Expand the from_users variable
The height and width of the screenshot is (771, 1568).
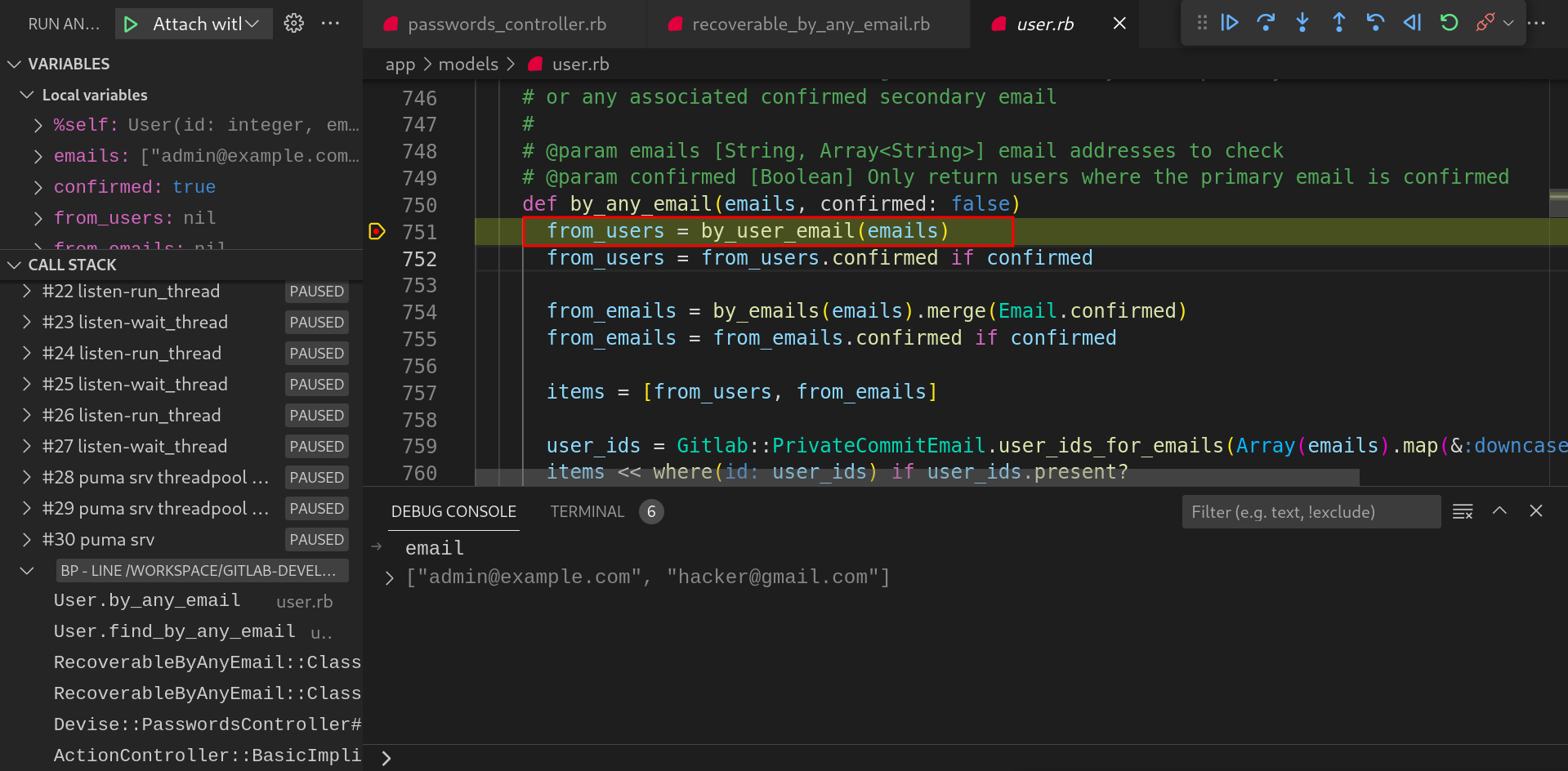[38, 218]
